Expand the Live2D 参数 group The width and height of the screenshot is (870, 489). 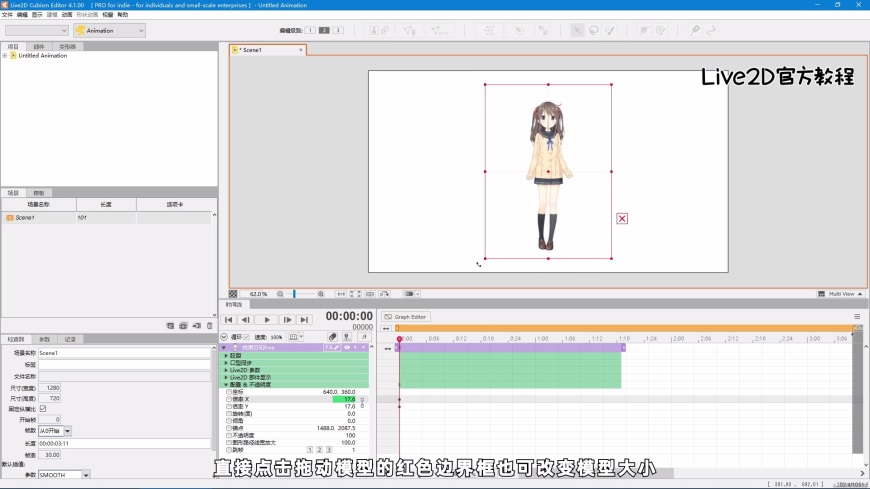pos(226,370)
